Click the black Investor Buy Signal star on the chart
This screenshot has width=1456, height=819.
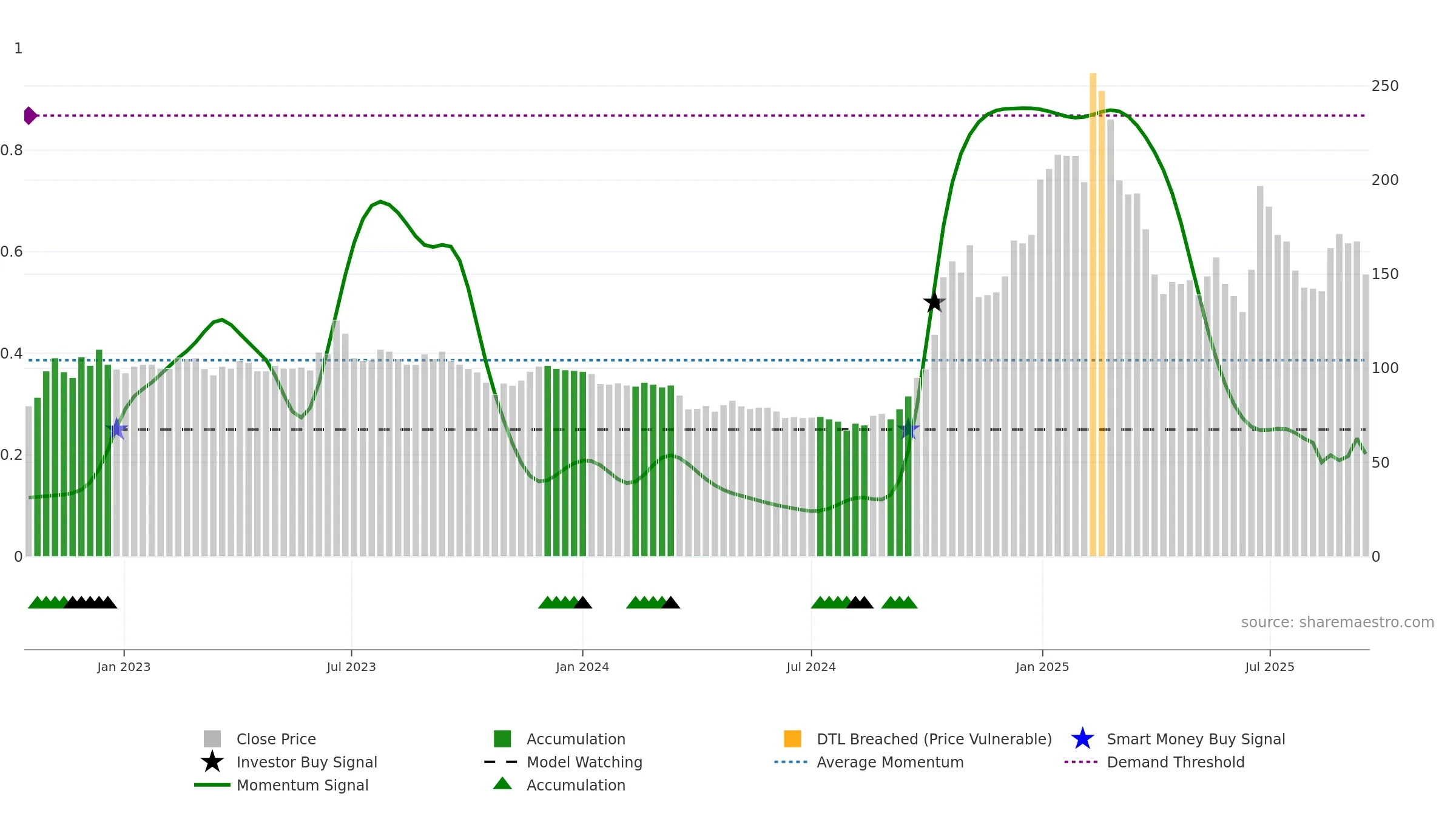(x=934, y=302)
